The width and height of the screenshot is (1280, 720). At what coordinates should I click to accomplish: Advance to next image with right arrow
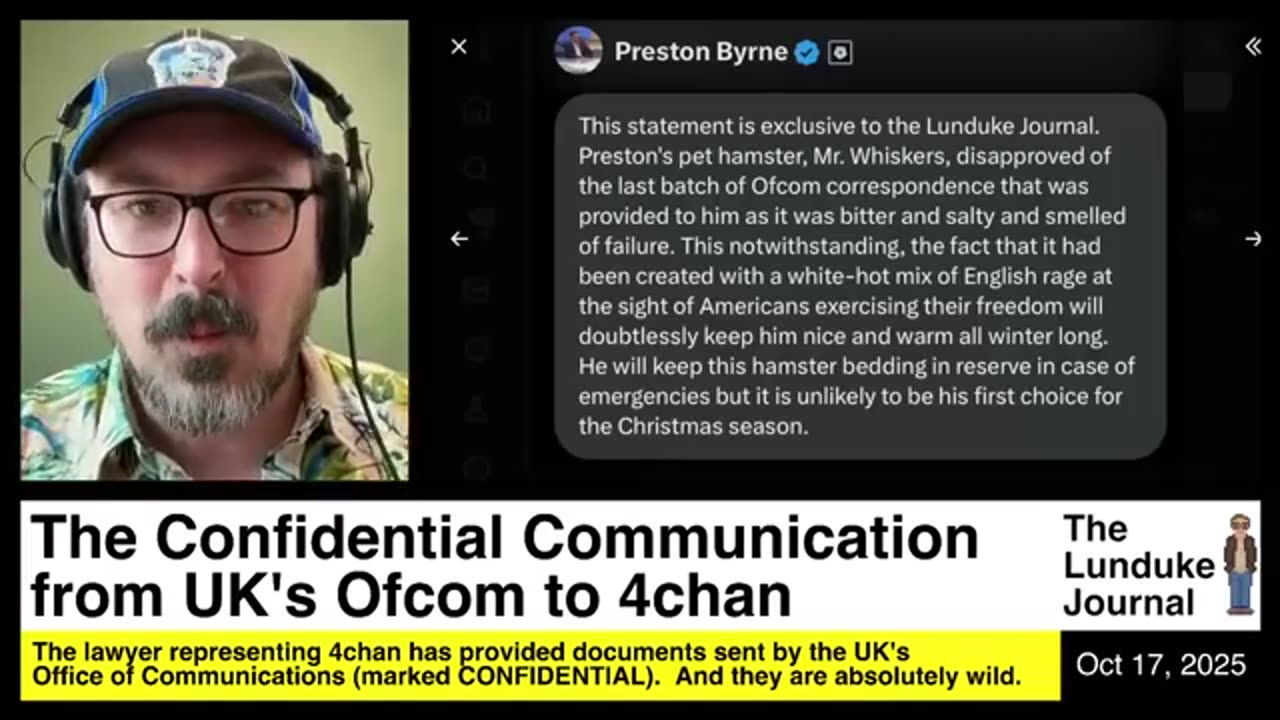coord(1253,239)
